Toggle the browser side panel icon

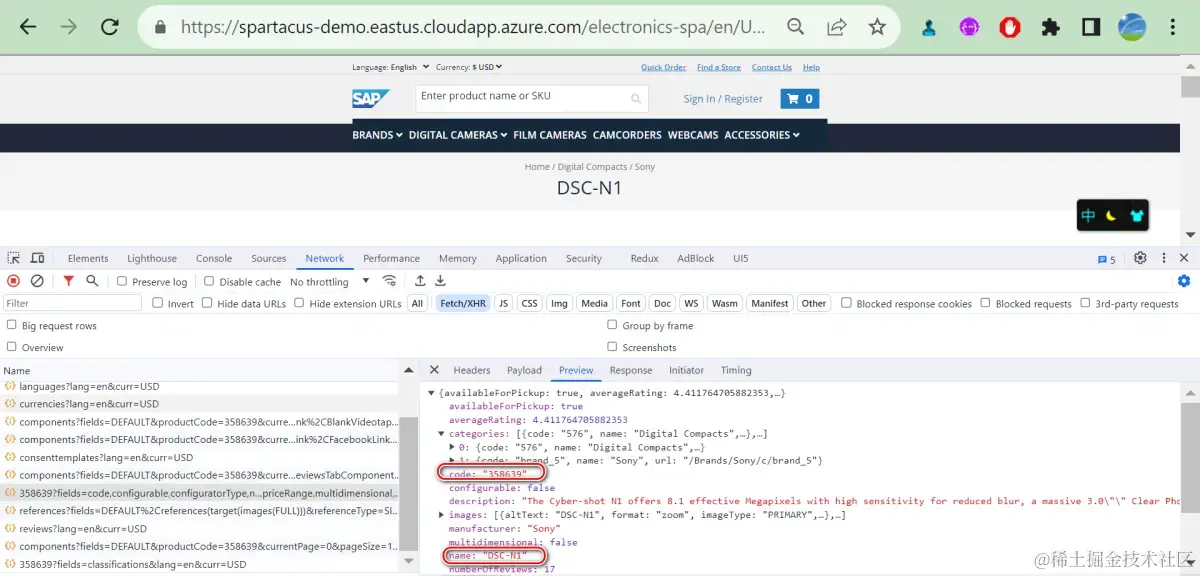click(x=1092, y=28)
